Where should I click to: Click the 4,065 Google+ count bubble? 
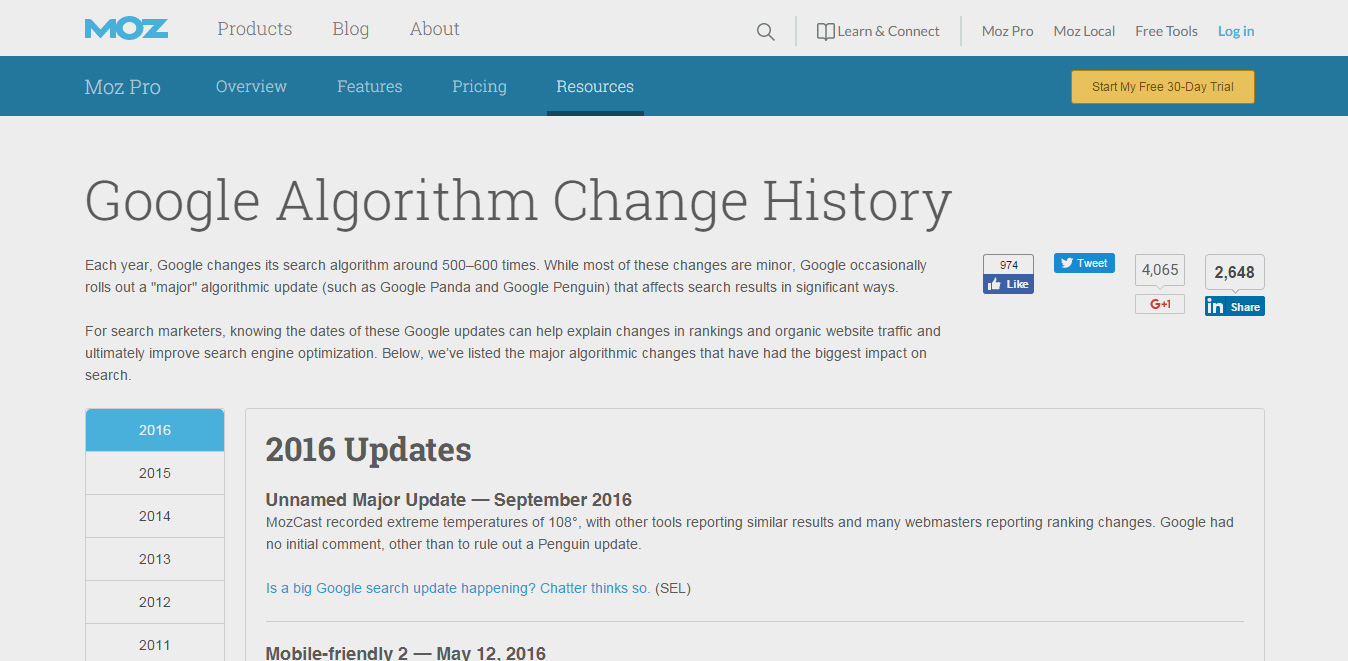pyautogui.click(x=1160, y=270)
